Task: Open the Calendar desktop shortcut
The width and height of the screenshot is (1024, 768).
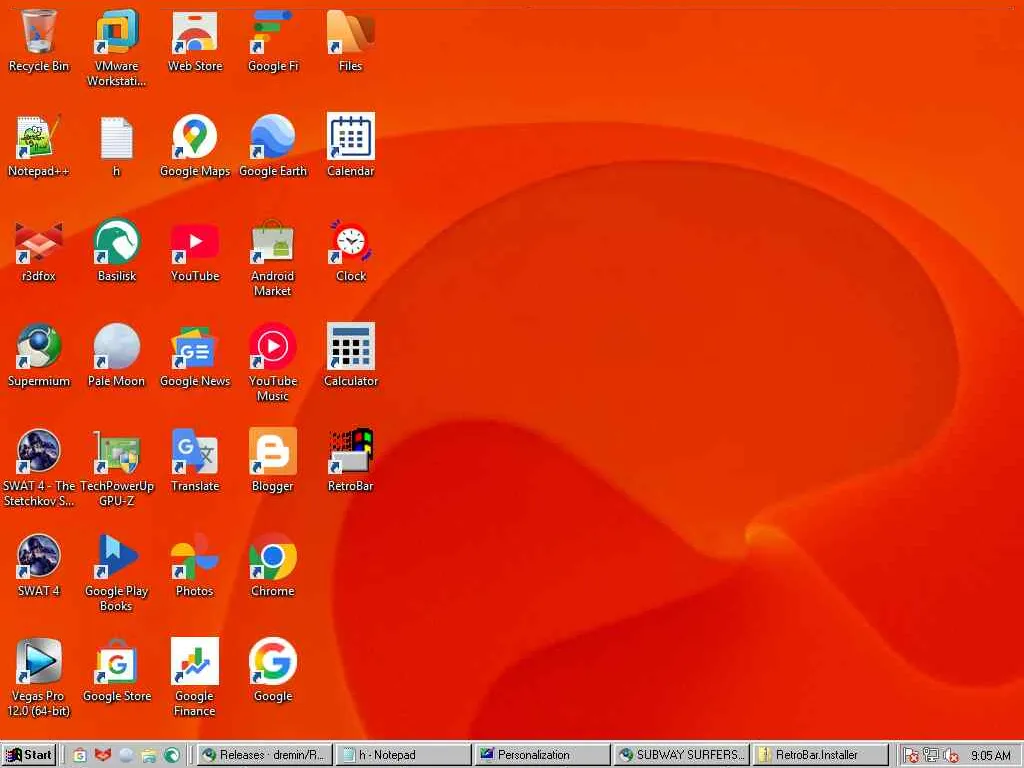Action: click(x=351, y=146)
